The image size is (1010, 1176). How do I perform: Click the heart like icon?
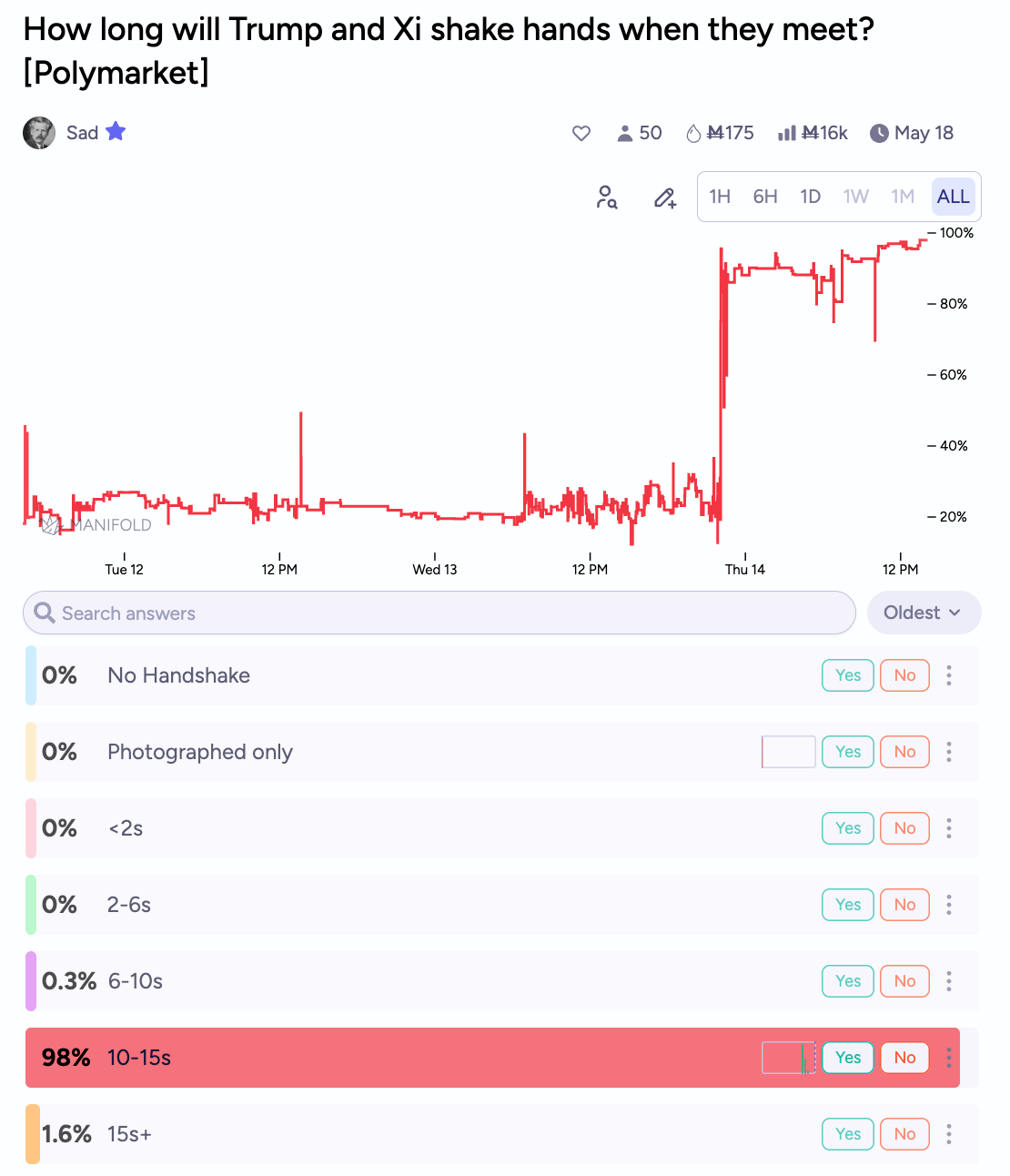pos(581,134)
